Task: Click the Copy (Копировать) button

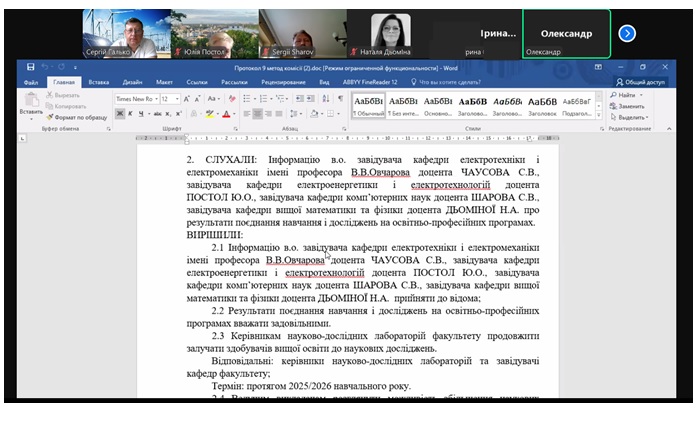Action: [66, 106]
